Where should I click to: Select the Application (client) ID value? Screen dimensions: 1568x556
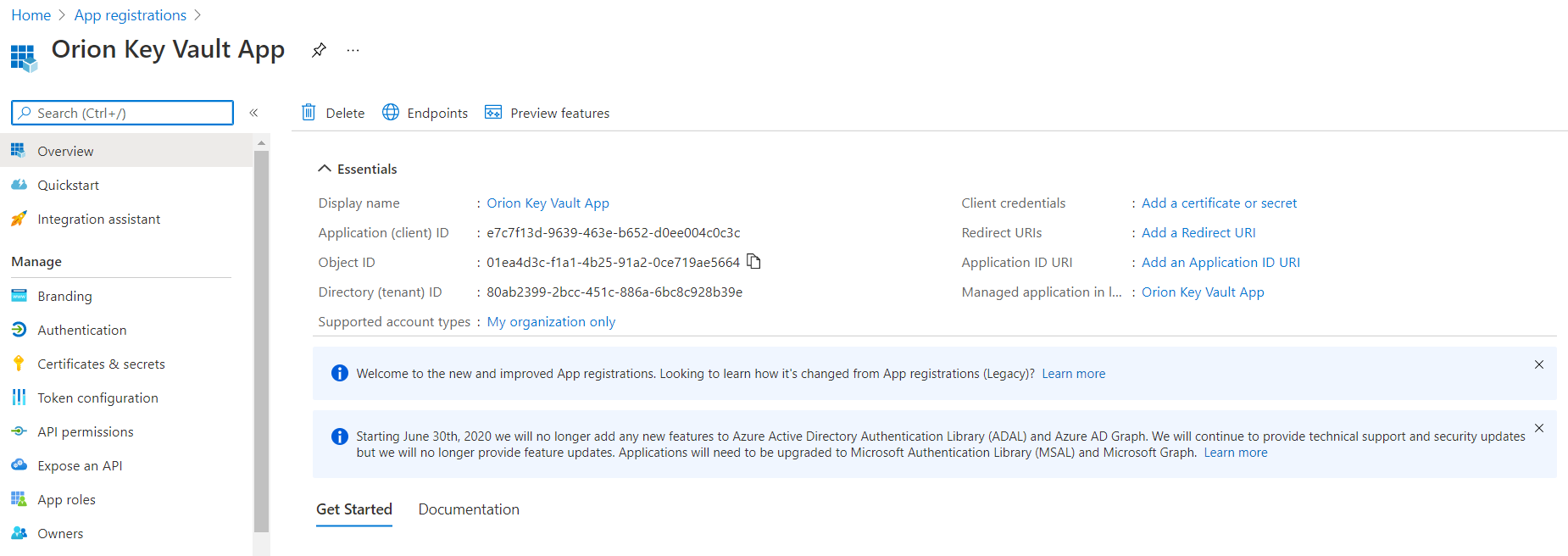coord(614,232)
